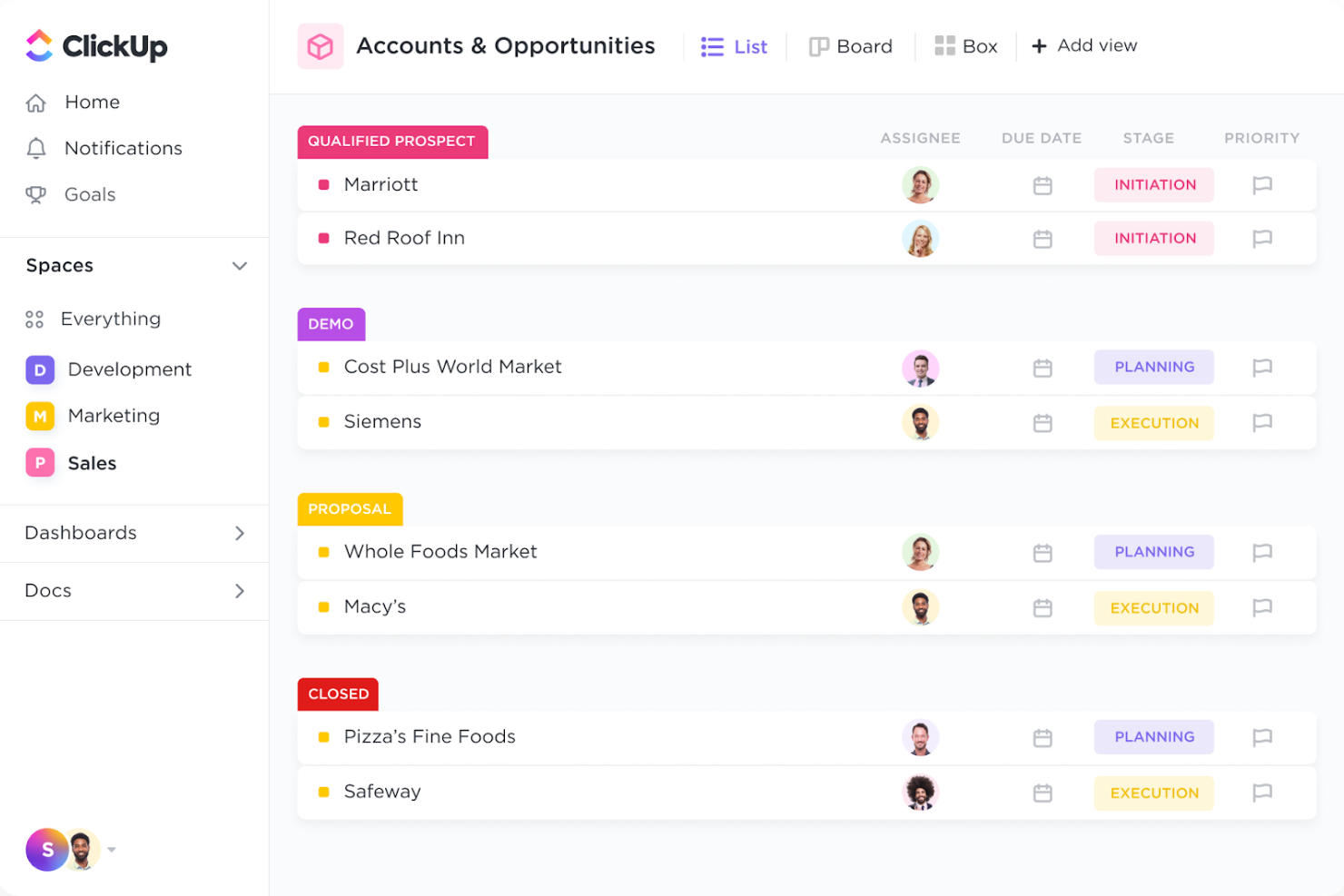1344x896 pixels.
Task: Click the Development space icon
Action: coord(40,369)
